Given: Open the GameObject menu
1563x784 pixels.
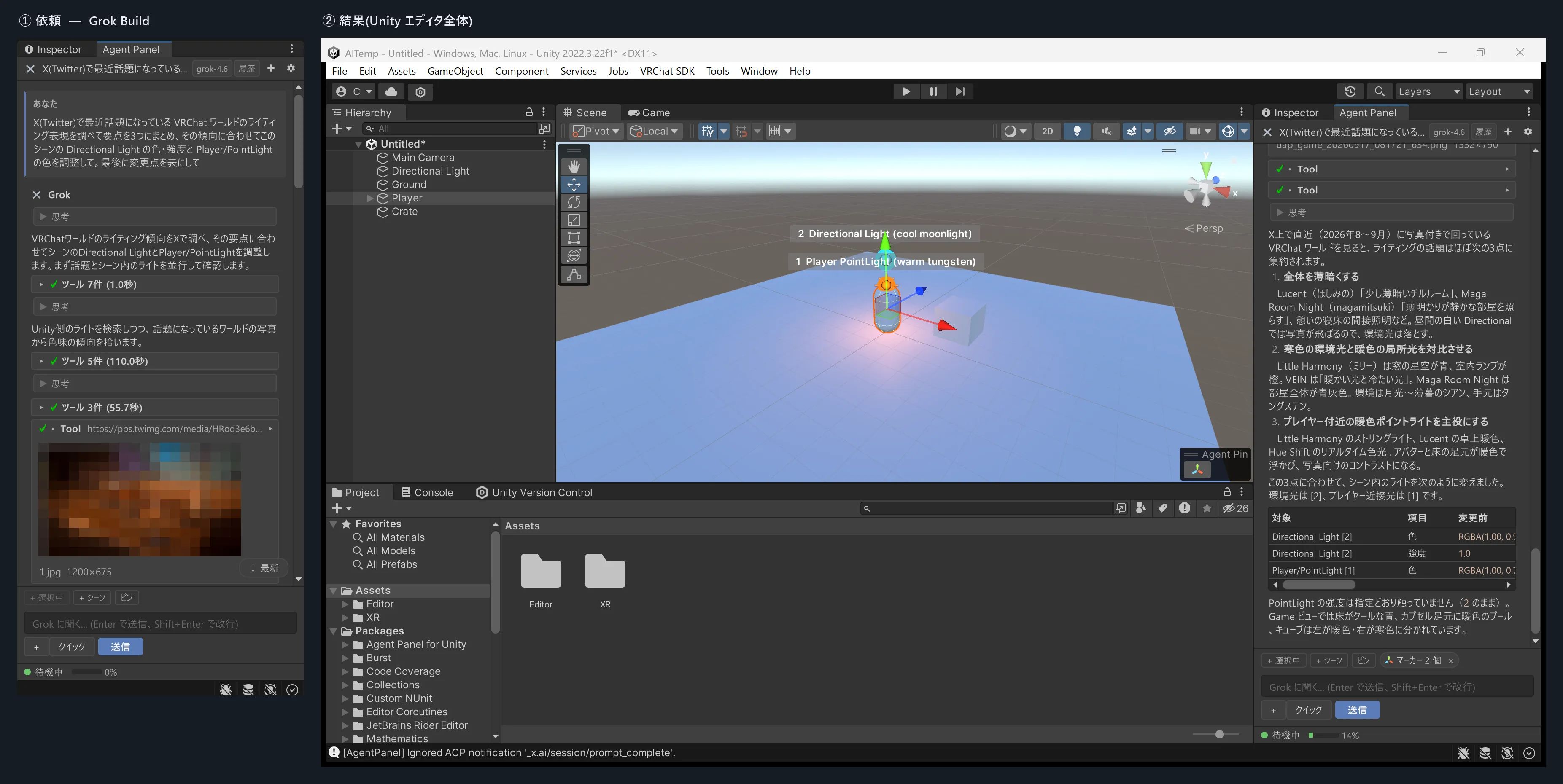Looking at the screenshot, I should (455, 71).
